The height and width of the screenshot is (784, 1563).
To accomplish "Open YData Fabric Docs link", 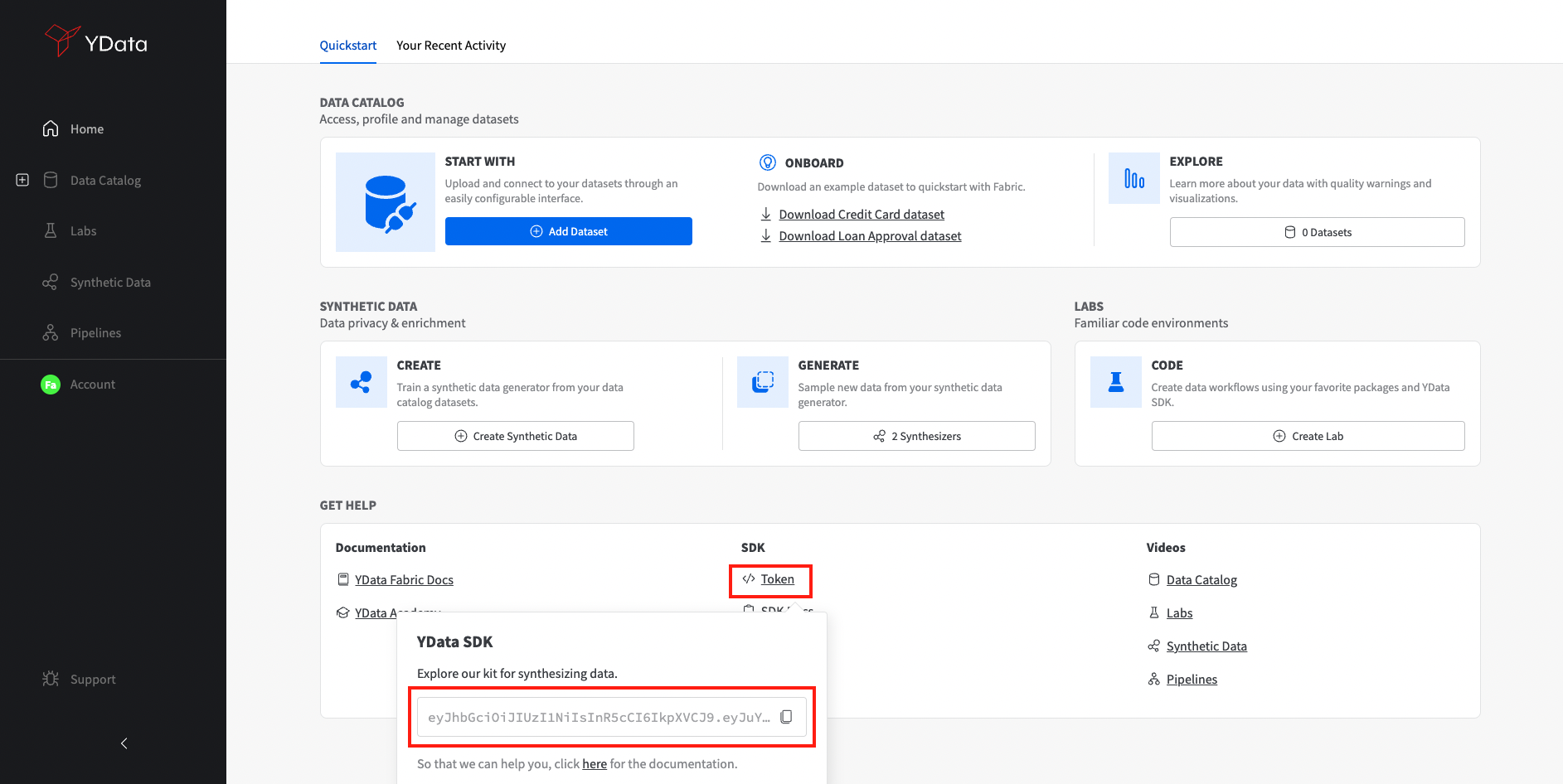I will pos(404,580).
